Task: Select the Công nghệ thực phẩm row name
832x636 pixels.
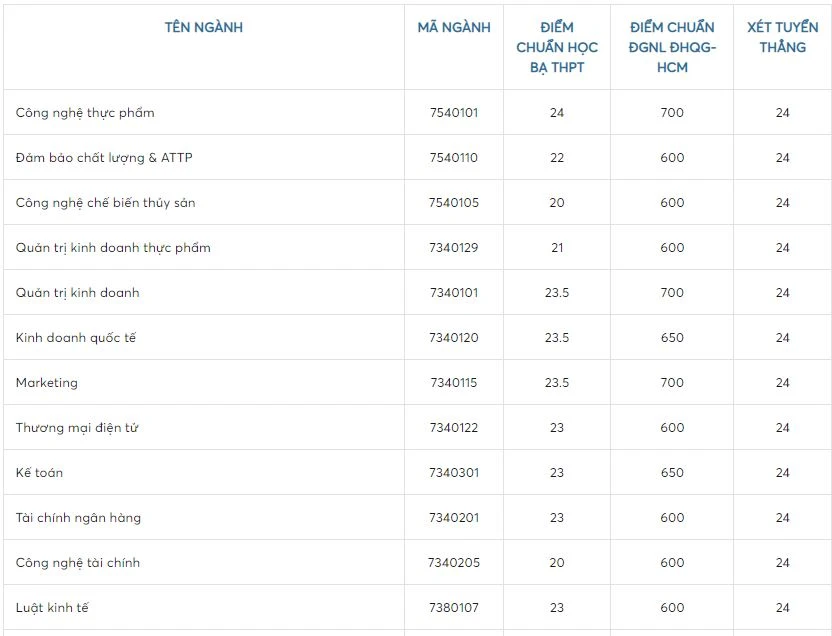Action: (85, 113)
